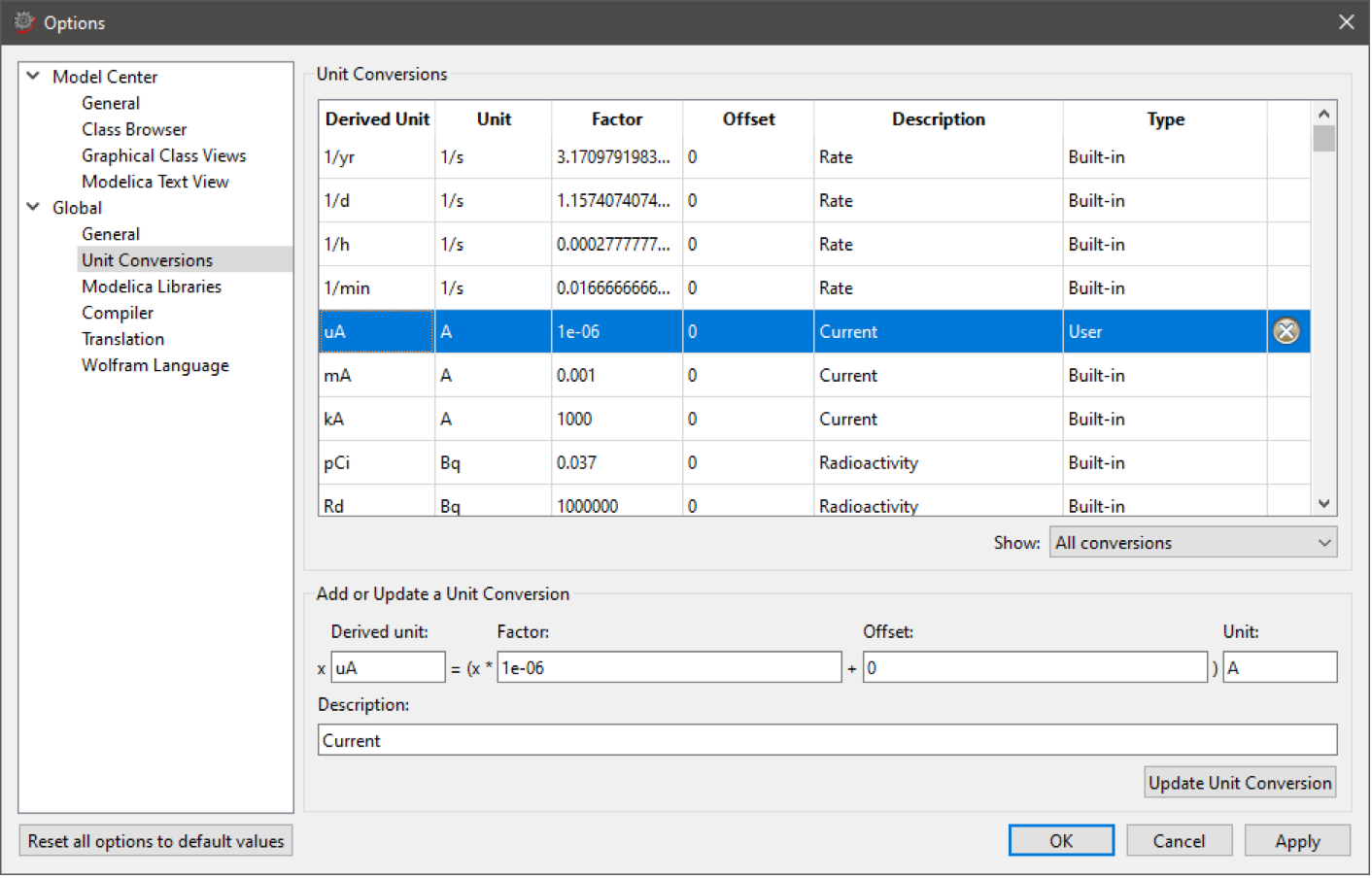Open the Show conversions dropdown
The image size is (1372, 878).
point(1194,543)
